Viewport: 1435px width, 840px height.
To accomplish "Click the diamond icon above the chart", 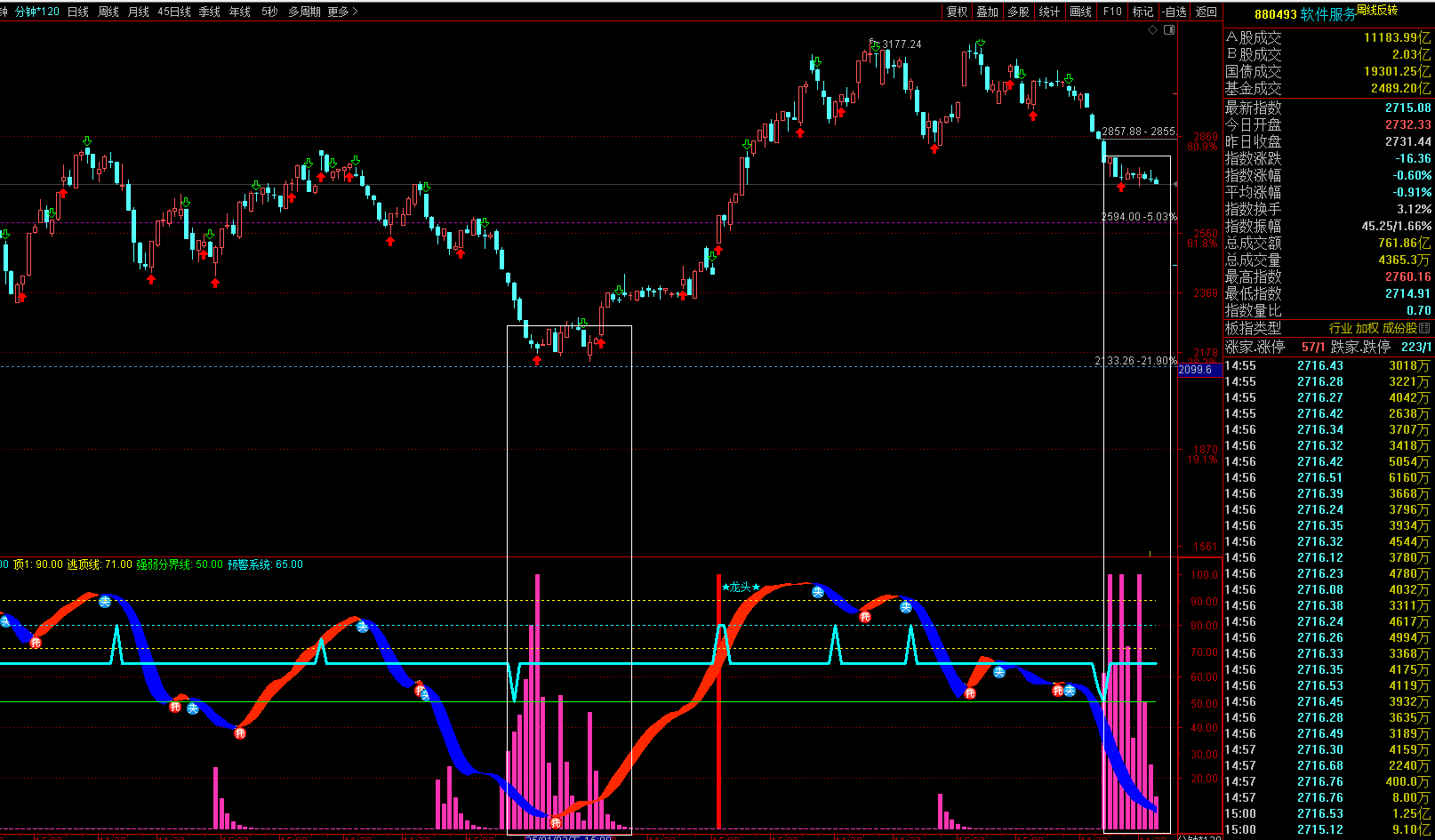I will coord(1153,30).
